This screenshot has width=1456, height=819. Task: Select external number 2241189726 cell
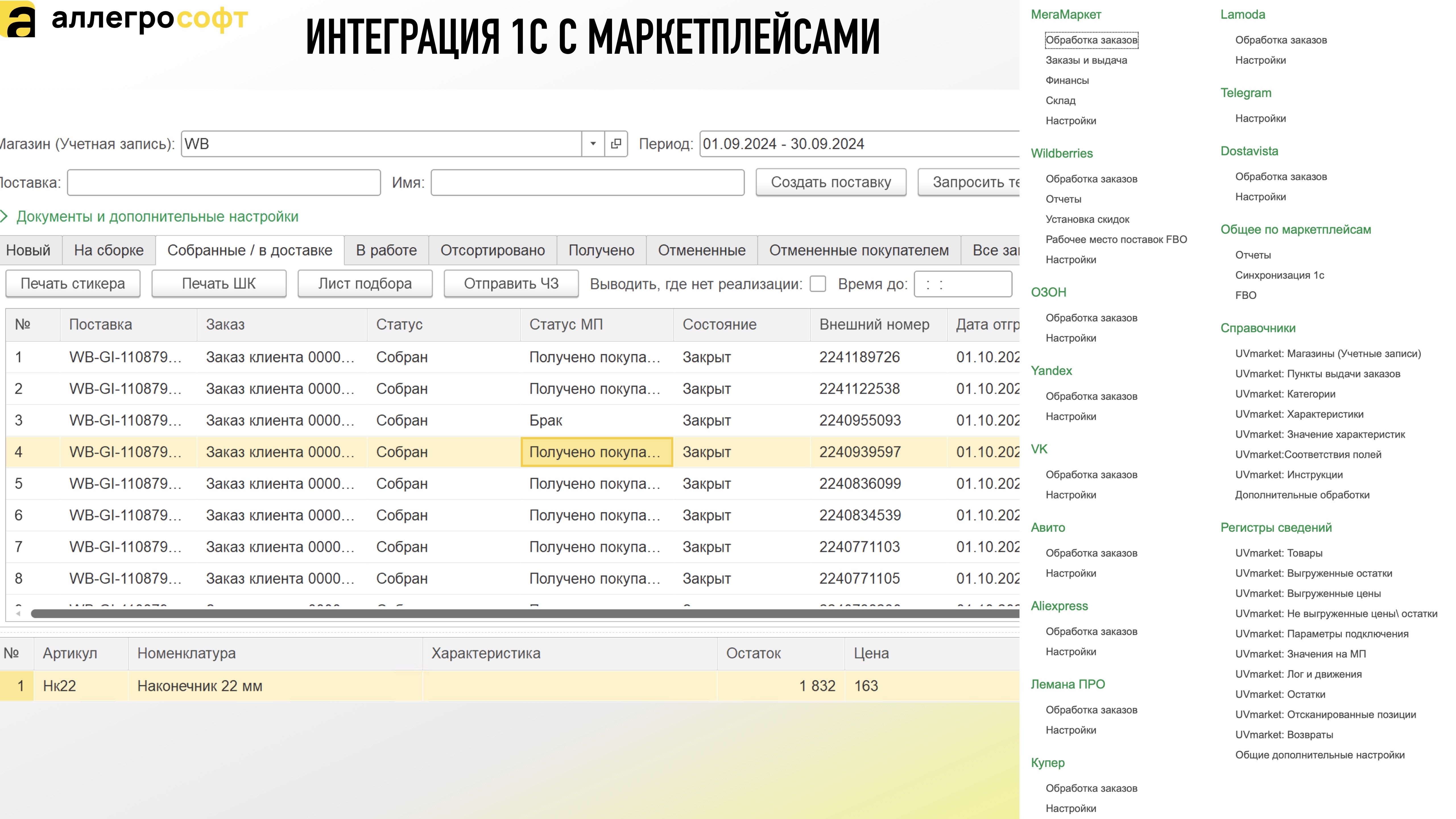[878, 357]
